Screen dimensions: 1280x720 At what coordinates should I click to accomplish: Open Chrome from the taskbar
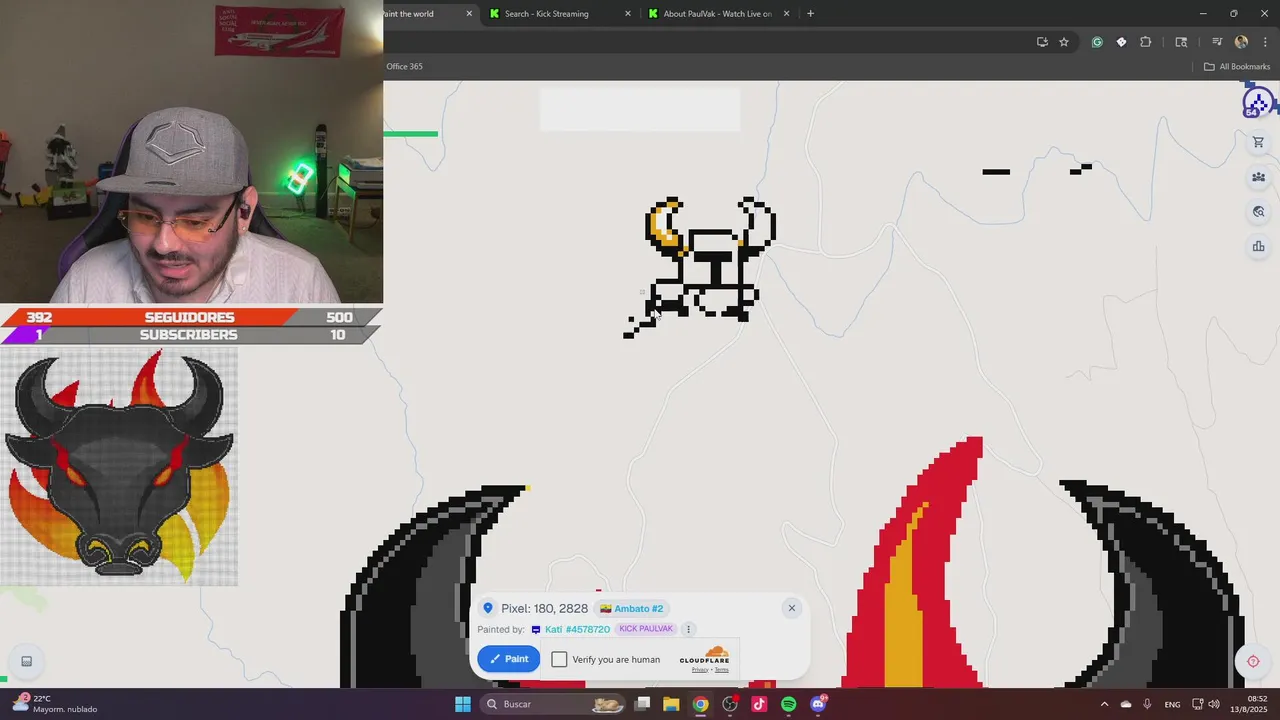tap(700, 704)
